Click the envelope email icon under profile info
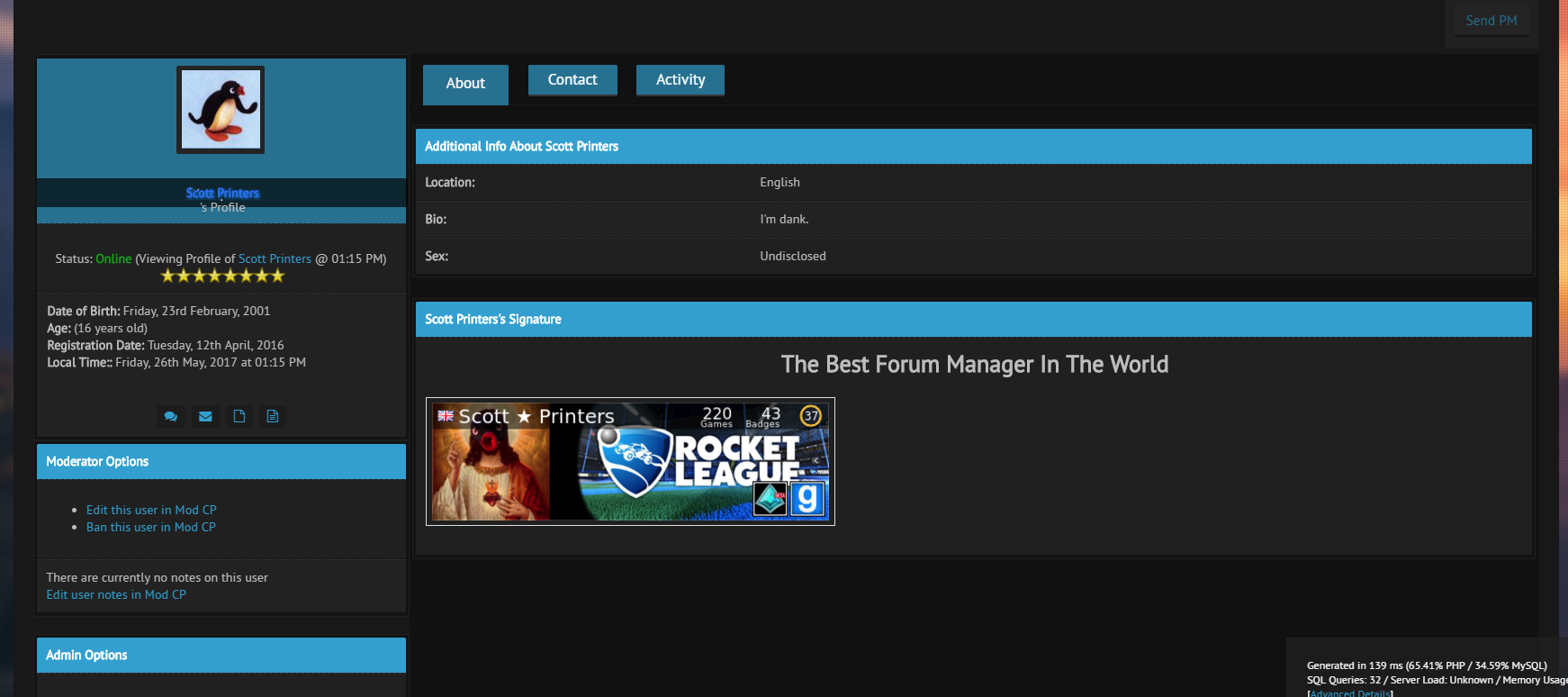The image size is (1568, 697). [205, 416]
